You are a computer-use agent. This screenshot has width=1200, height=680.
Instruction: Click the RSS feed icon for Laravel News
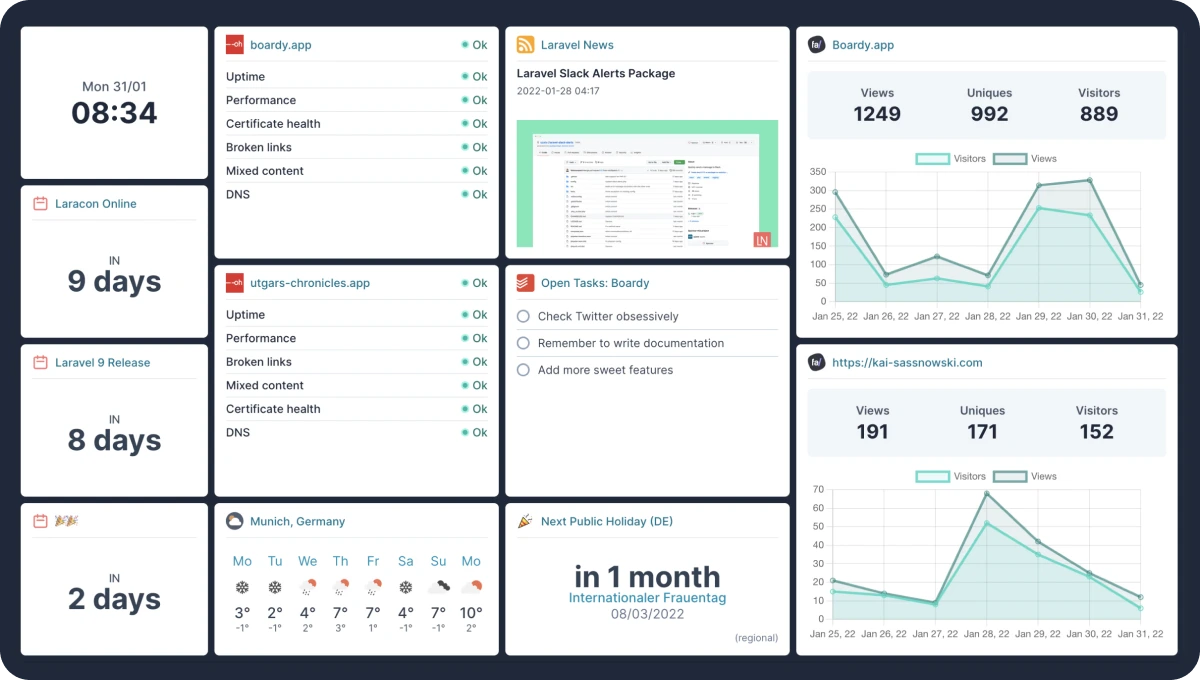click(x=525, y=45)
